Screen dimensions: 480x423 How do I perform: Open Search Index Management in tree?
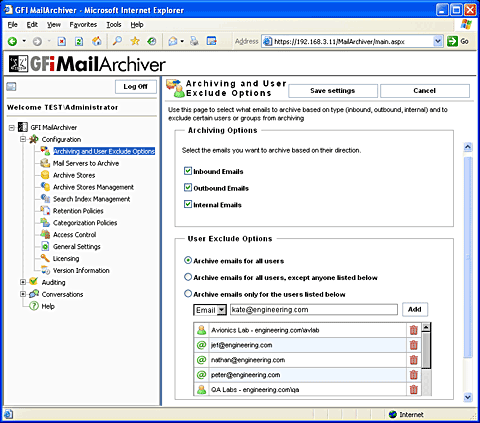point(91,199)
